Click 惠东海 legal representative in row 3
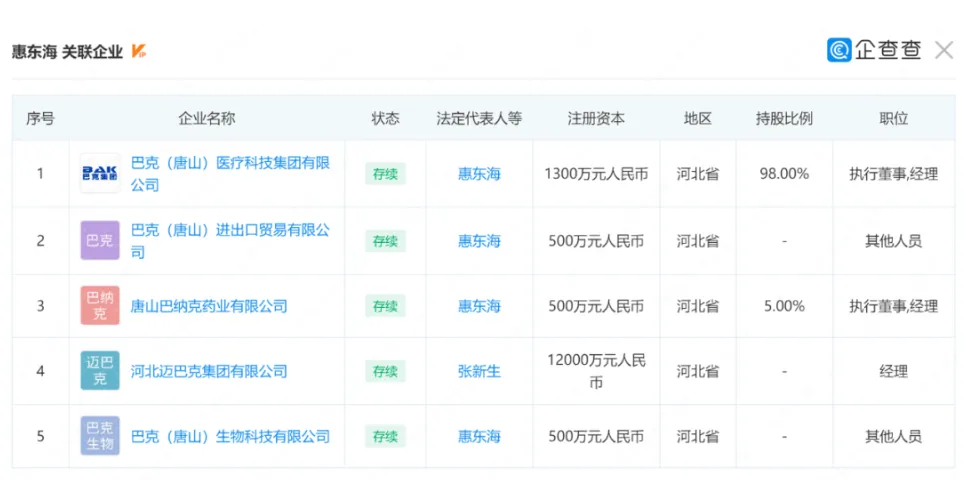This screenshot has width=968, height=480. [x=479, y=306]
